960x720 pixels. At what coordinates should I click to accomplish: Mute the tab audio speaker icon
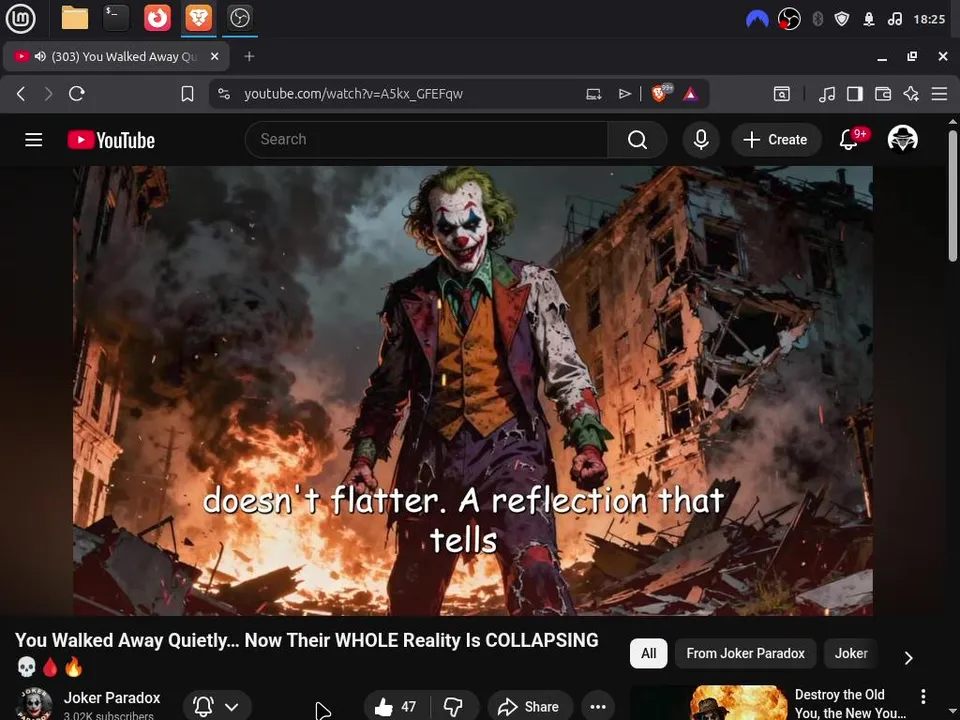tap(40, 56)
